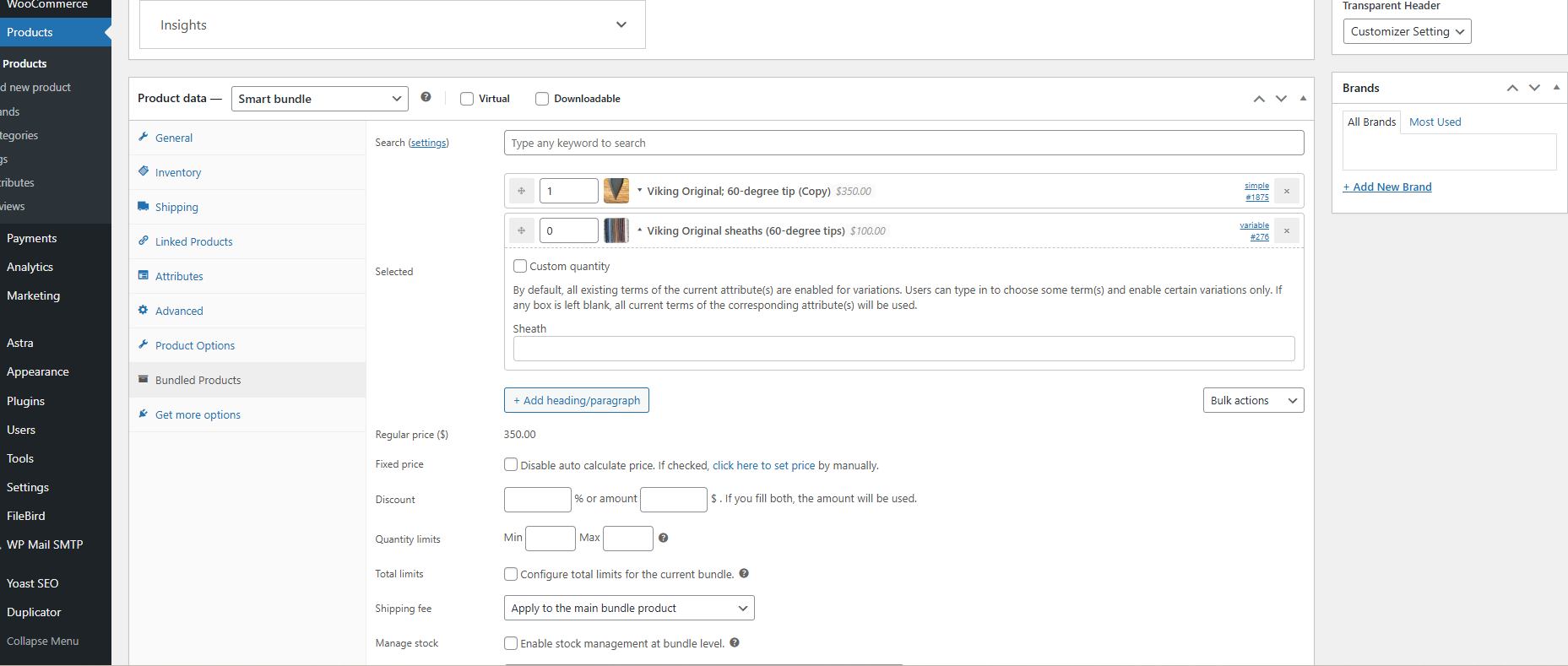Screen dimensions: 1568x666
Task: Click the Manage stock help icon
Action: pyautogui.click(x=735, y=642)
